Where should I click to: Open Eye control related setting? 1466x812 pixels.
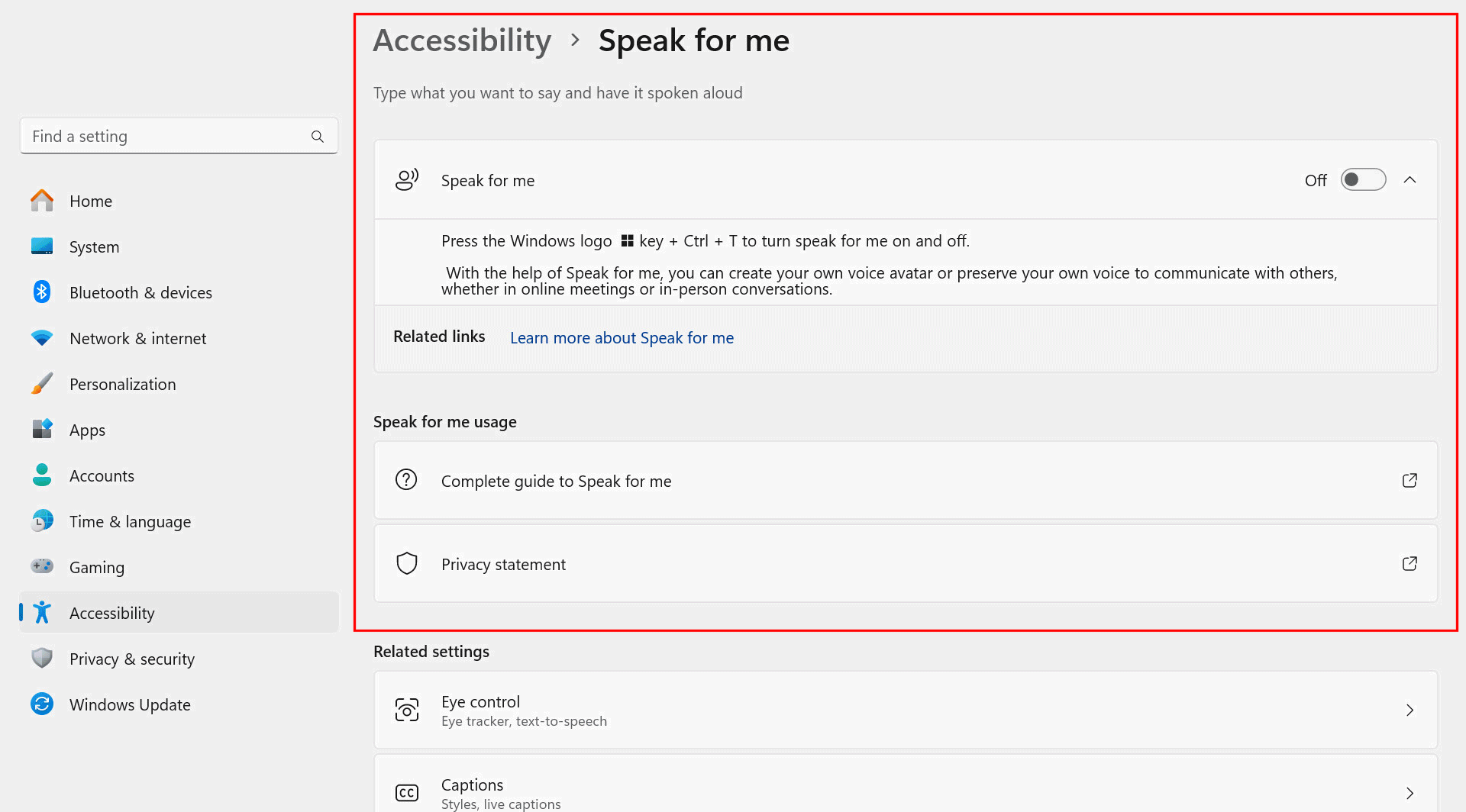(x=906, y=710)
